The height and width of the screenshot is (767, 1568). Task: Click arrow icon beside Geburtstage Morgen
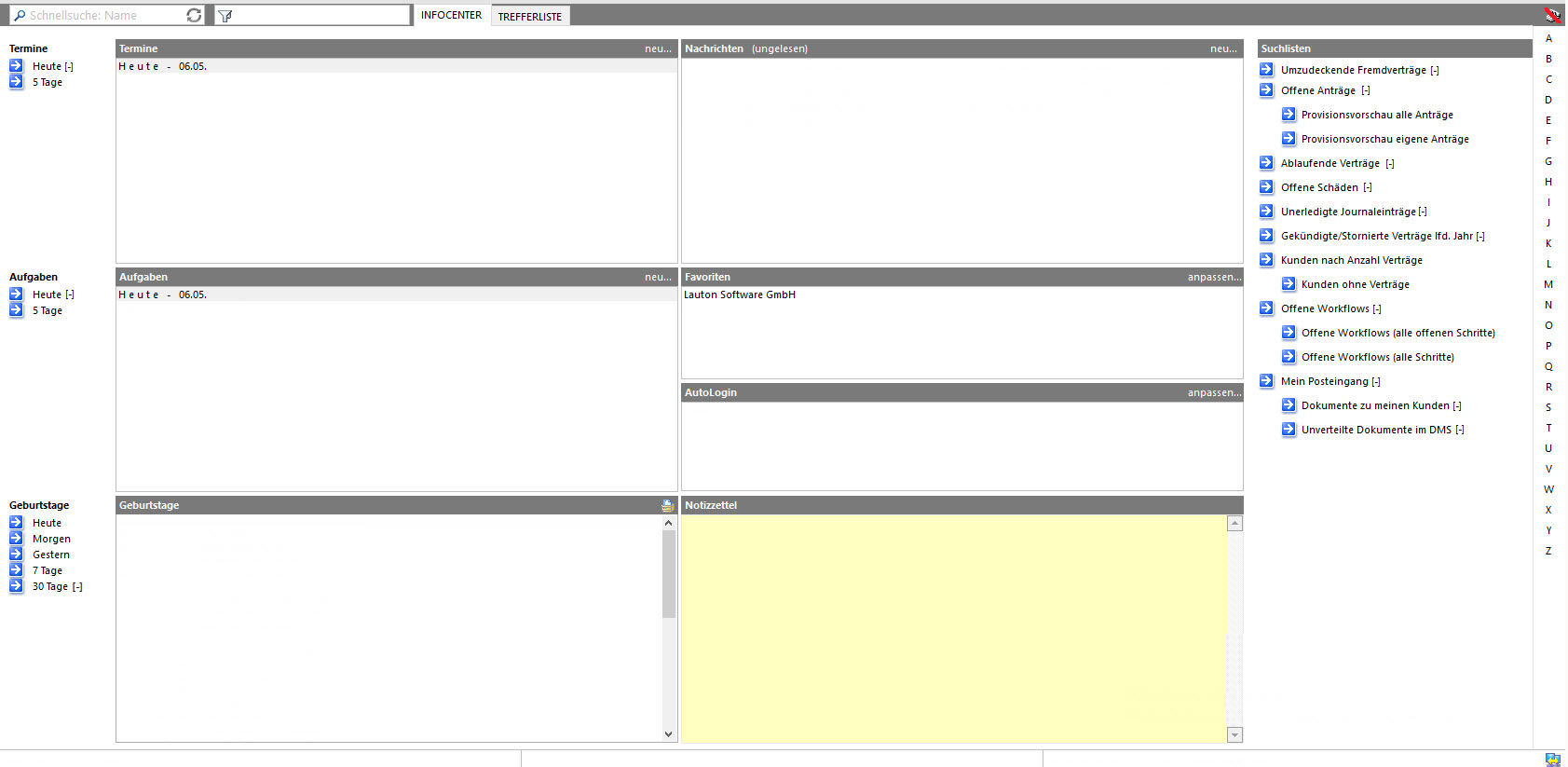[16, 539]
